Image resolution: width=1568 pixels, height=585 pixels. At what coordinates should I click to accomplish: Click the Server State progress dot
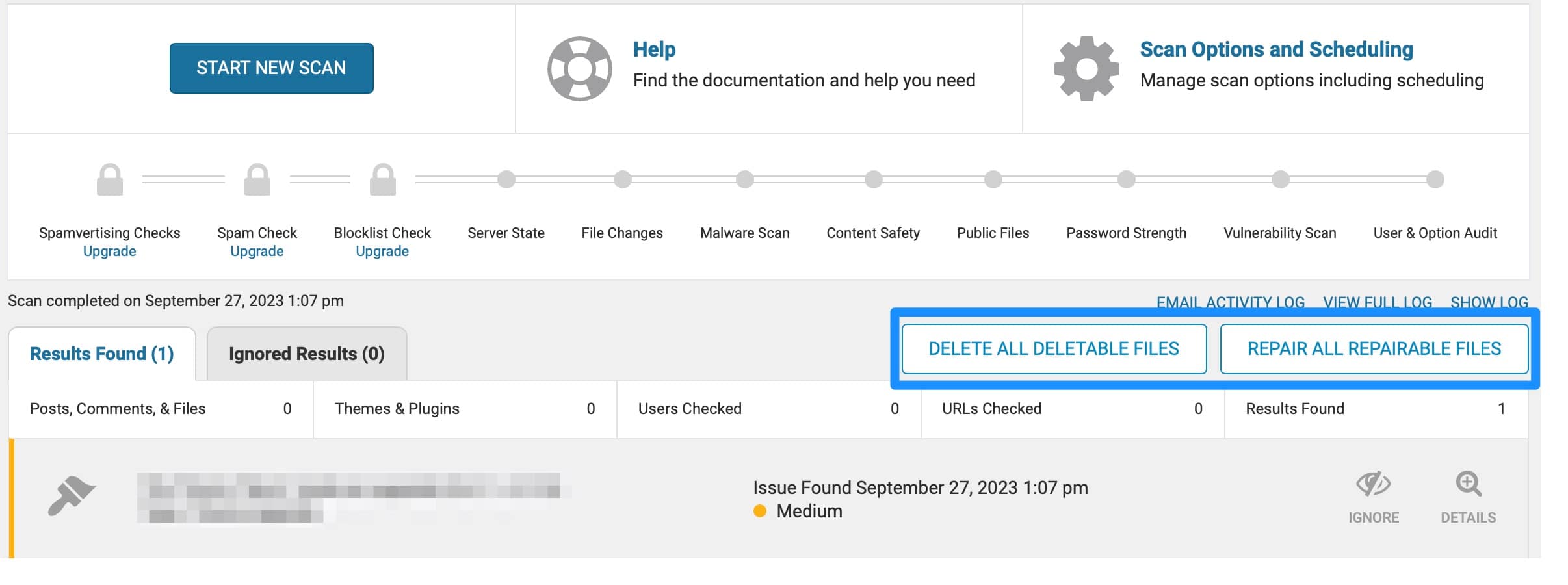click(x=506, y=179)
